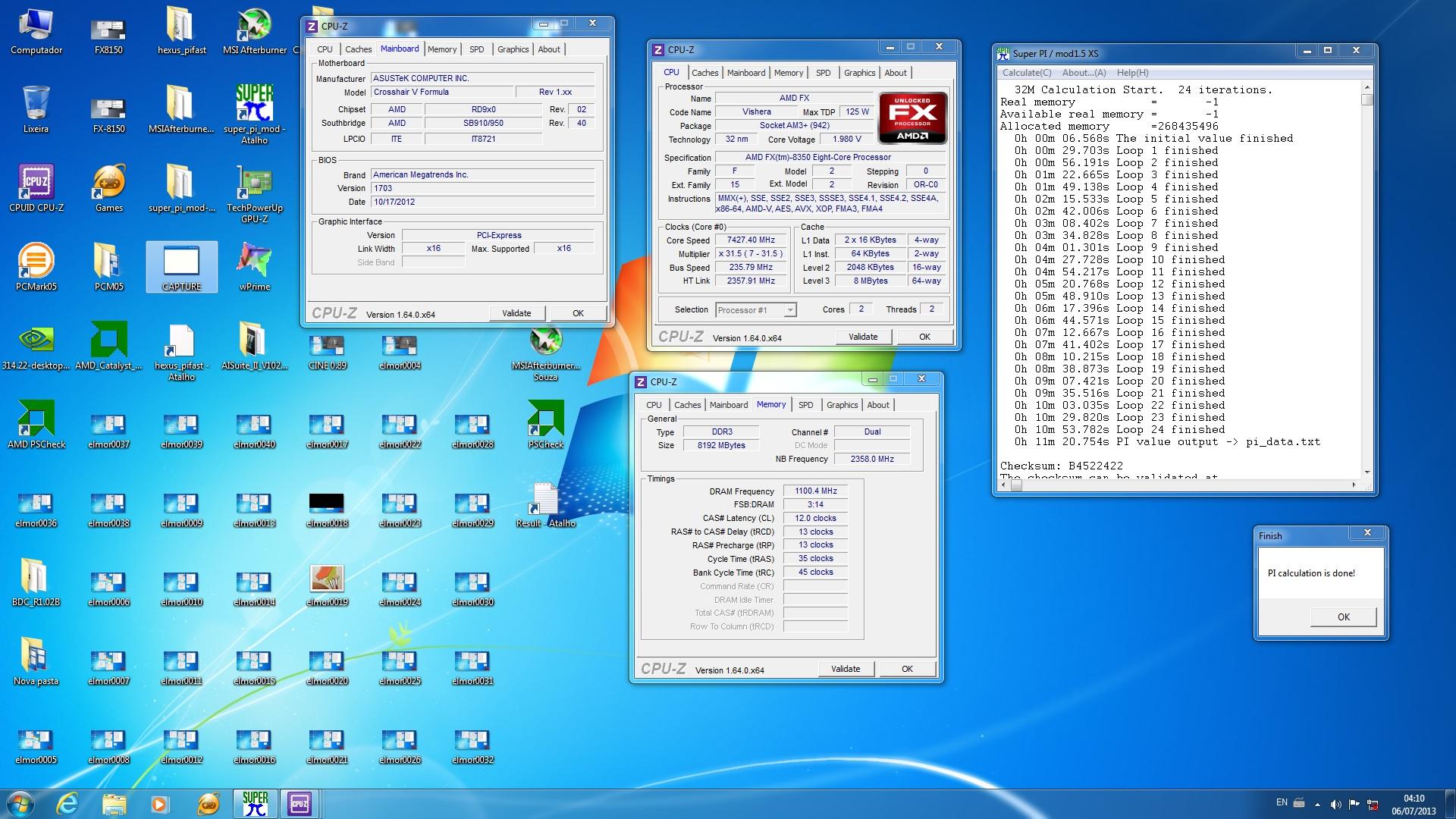
Task: Open Result - Atalho file shortcut
Action: (546, 506)
